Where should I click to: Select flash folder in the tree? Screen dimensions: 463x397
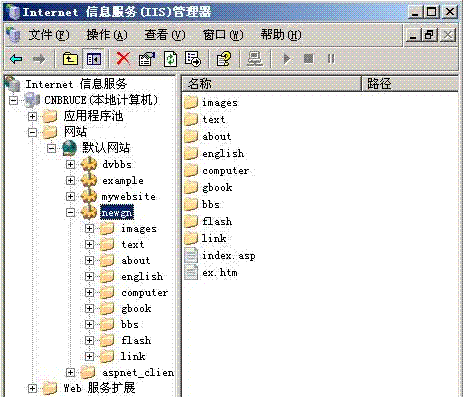click(x=136, y=340)
